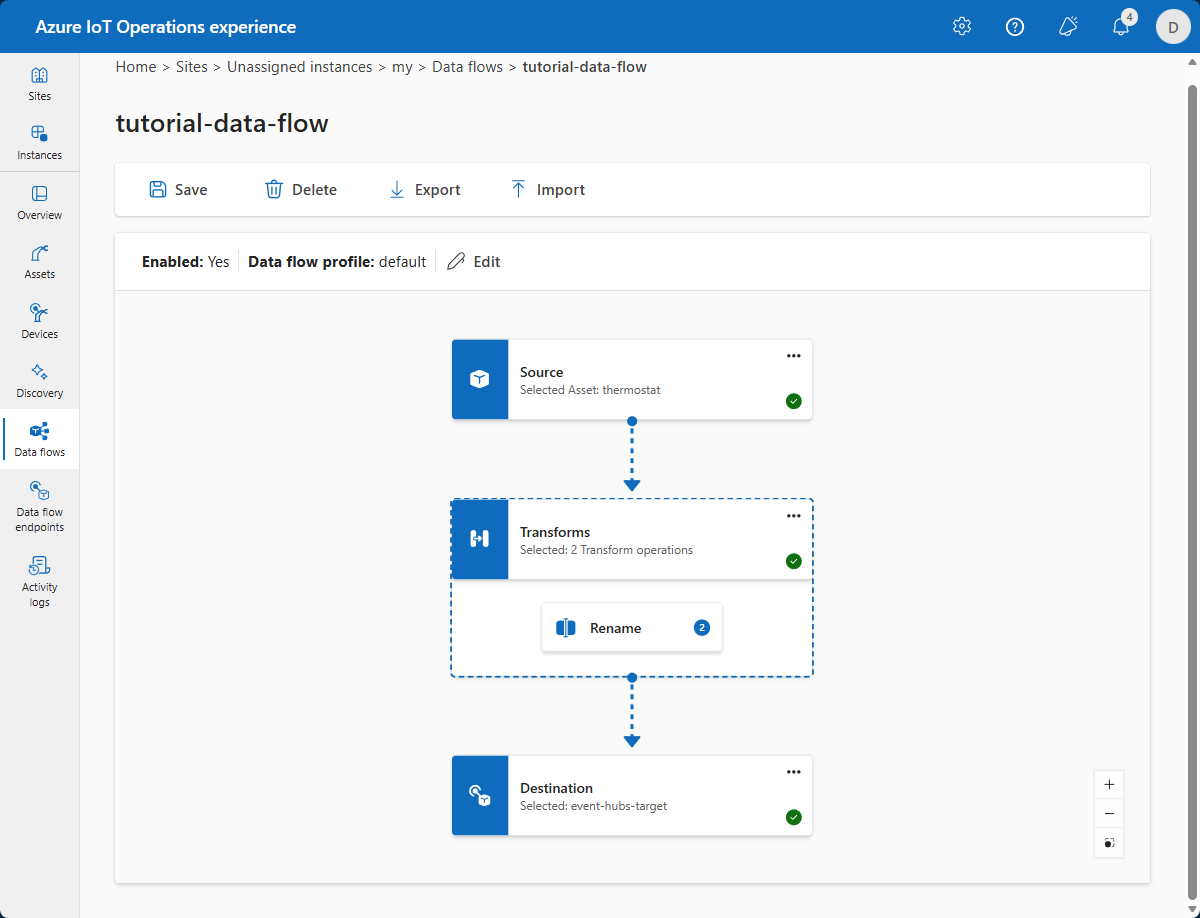Open the settings gear in the top bar
This screenshot has width=1200, height=918.
click(961, 26)
